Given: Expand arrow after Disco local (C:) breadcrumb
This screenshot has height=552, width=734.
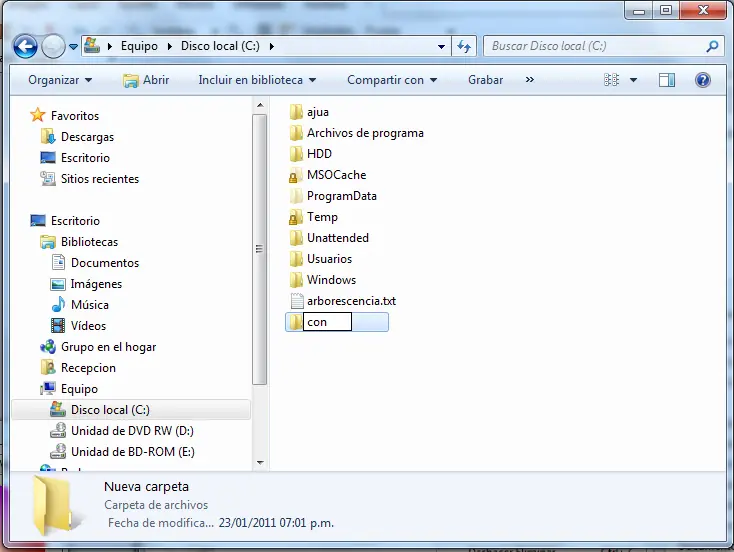Looking at the screenshot, I should tap(272, 46).
